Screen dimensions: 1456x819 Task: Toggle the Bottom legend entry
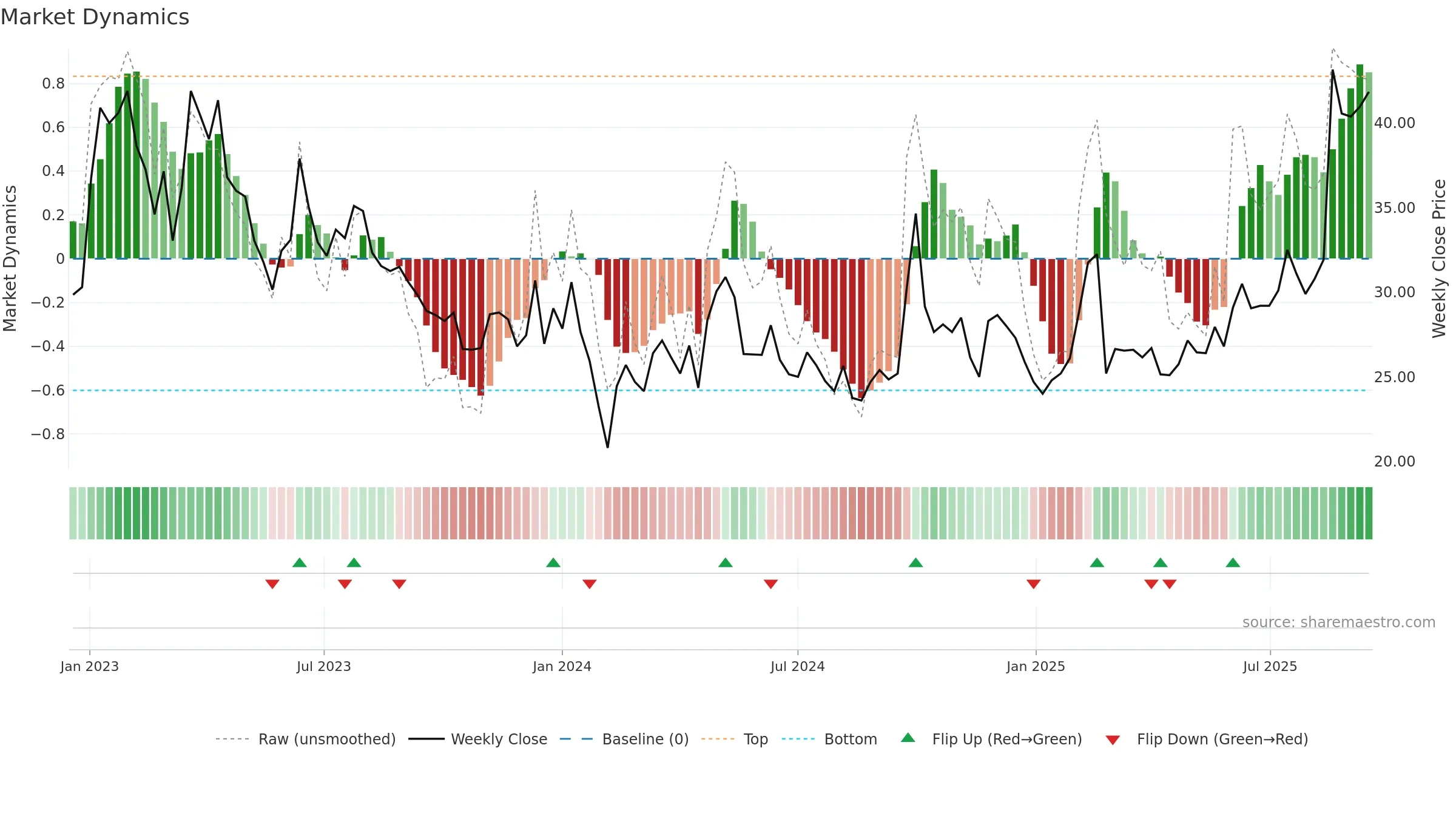829,739
